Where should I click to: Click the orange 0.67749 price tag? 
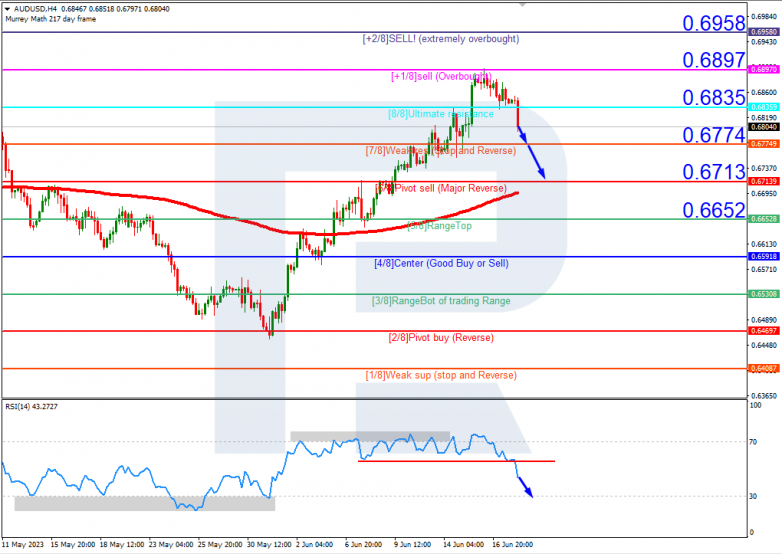pos(764,144)
